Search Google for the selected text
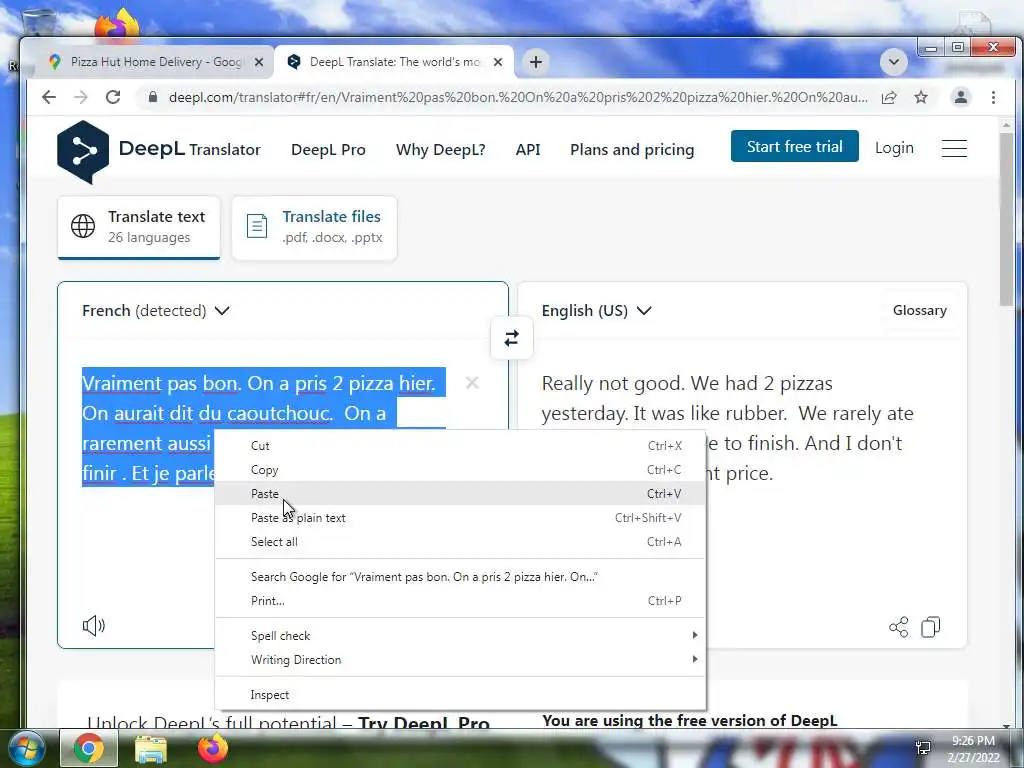The image size is (1024, 768). coord(460,577)
